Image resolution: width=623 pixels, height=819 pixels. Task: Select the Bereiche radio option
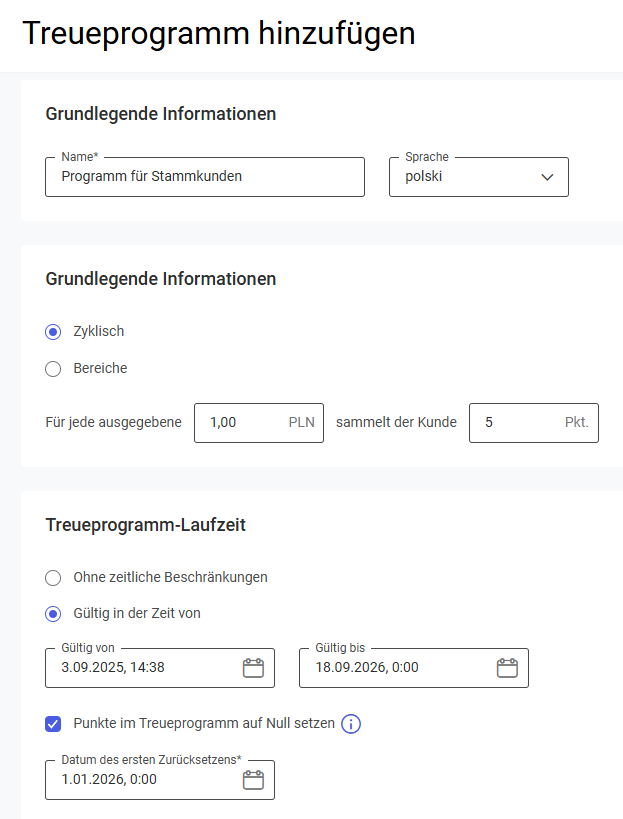click(53, 368)
